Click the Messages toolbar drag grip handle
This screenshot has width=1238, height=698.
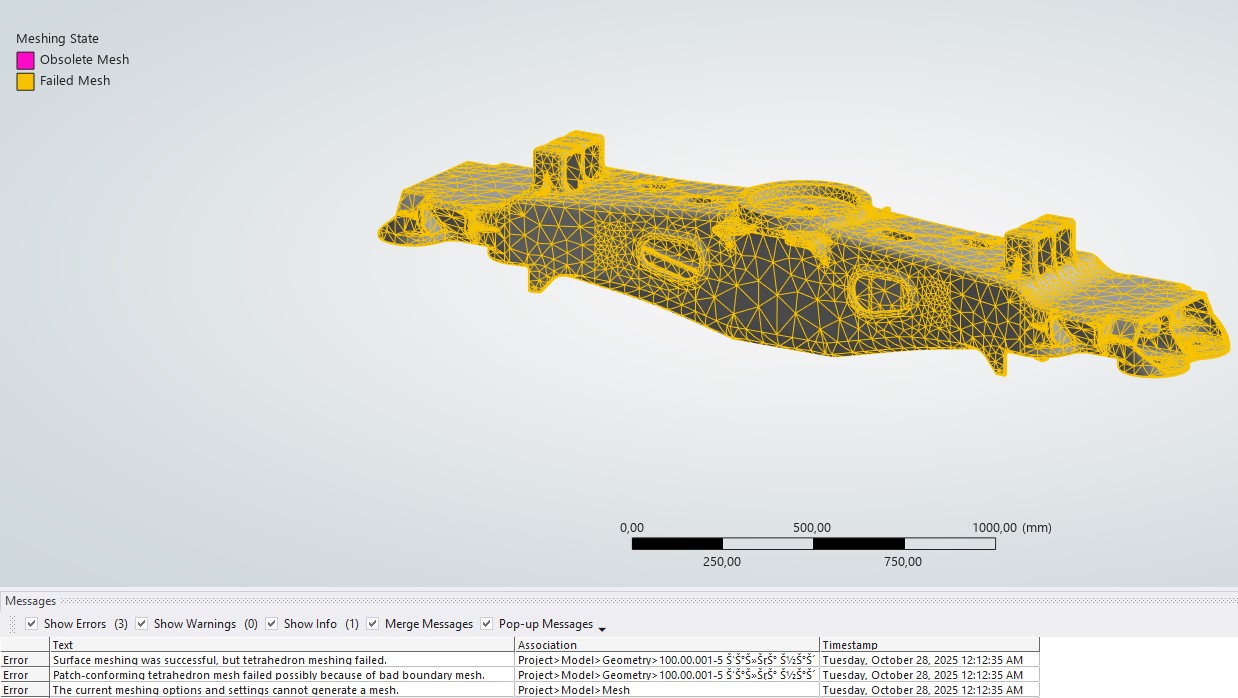tap(13, 624)
